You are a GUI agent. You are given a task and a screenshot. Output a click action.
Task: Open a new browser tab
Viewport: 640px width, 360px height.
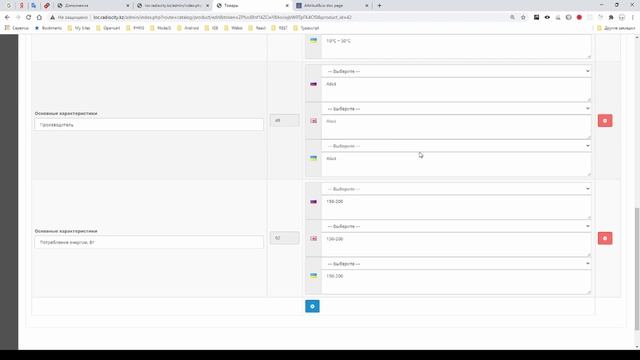[x=379, y=6]
